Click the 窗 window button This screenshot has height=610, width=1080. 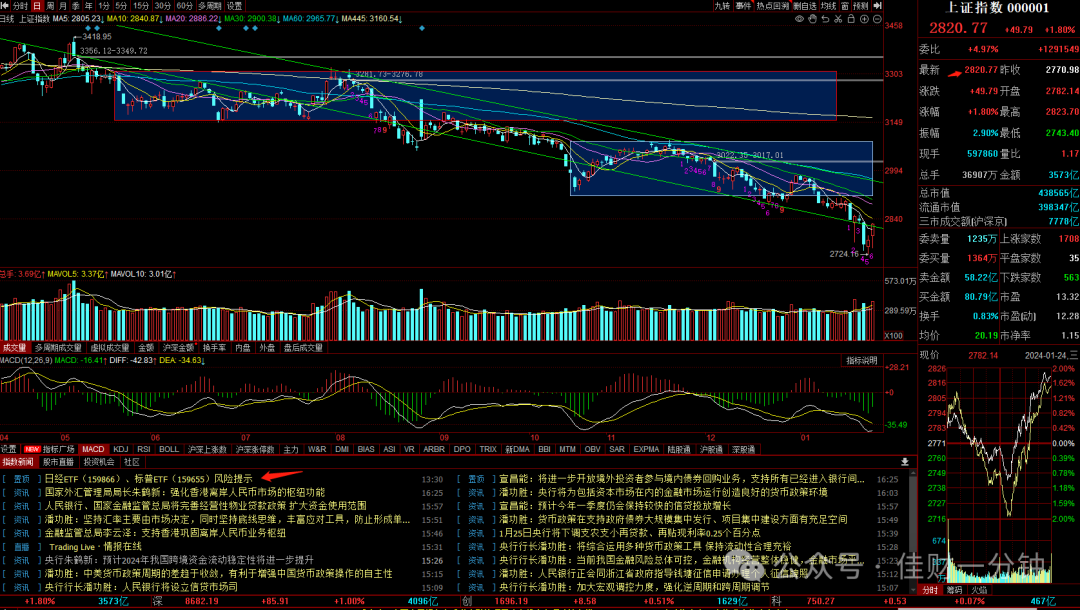pos(844,6)
